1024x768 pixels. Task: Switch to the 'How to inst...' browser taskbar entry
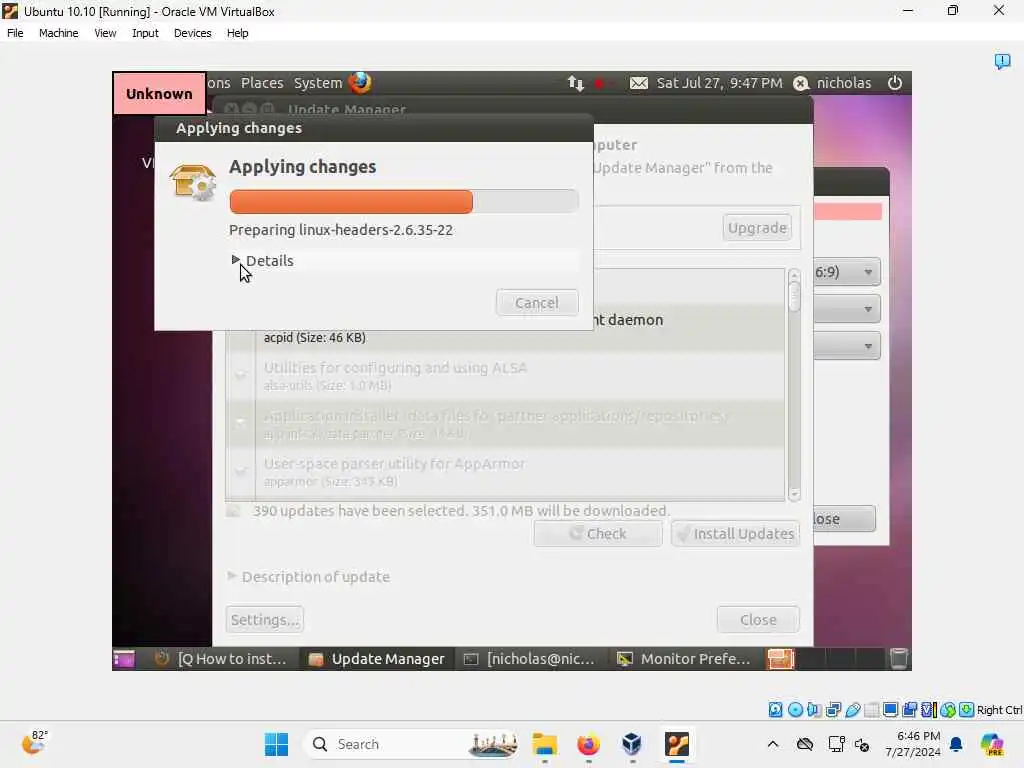tap(223, 659)
